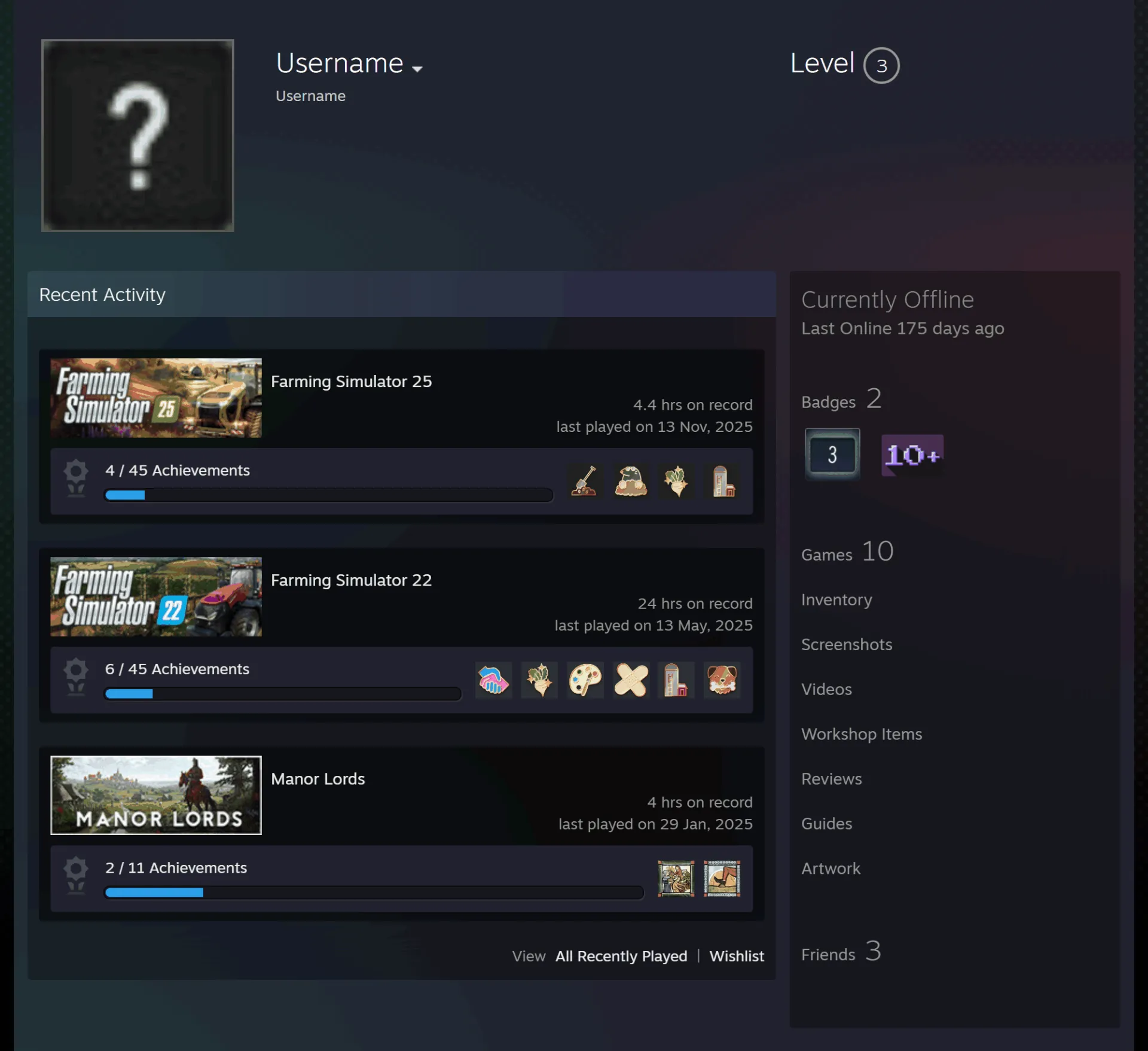View All Recently Played games
Image resolution: width=1148 pixels, height=1051 pixels.
(x=621, y=956)
